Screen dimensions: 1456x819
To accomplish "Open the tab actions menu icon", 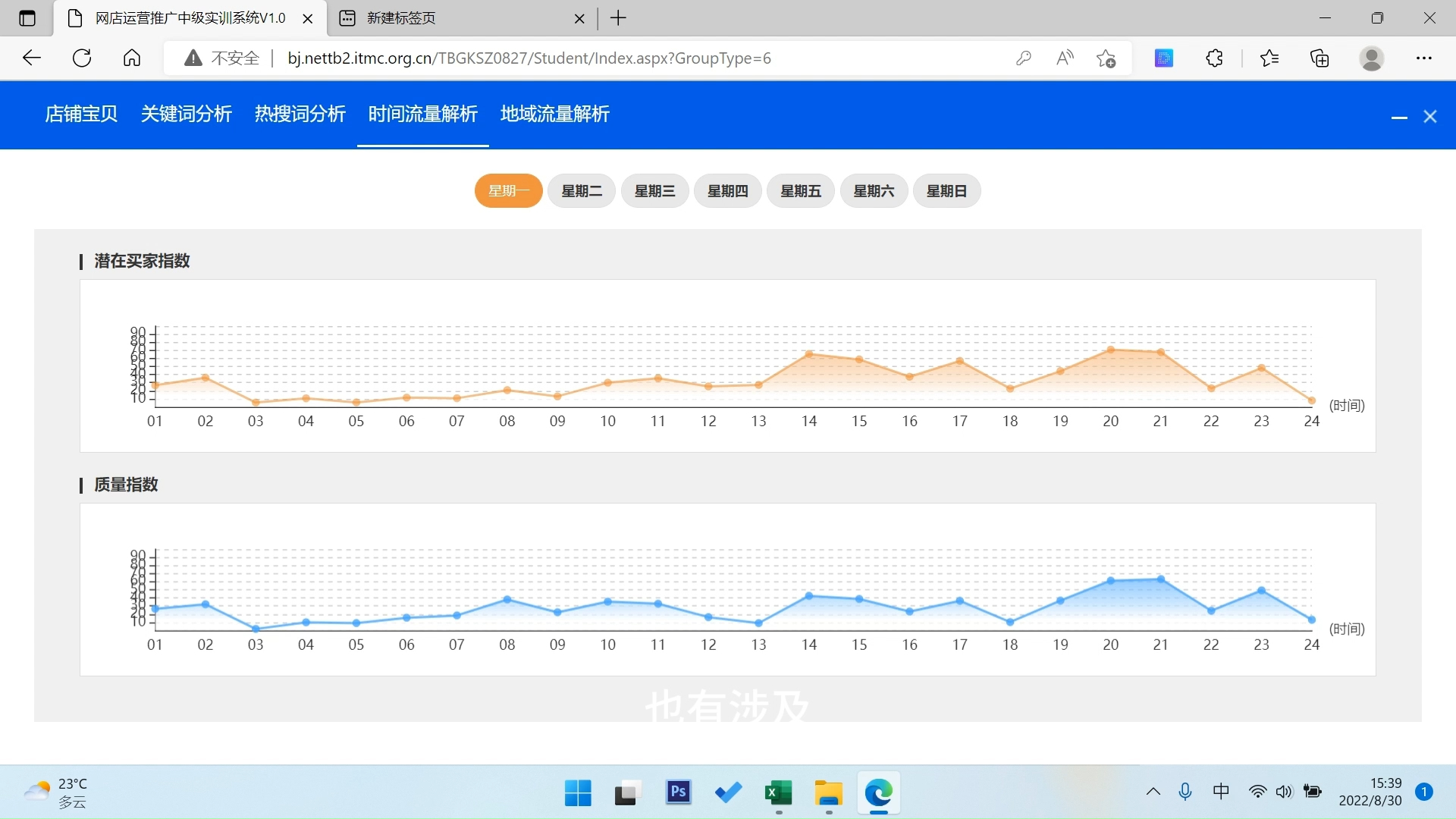I will tap(27, 18).
